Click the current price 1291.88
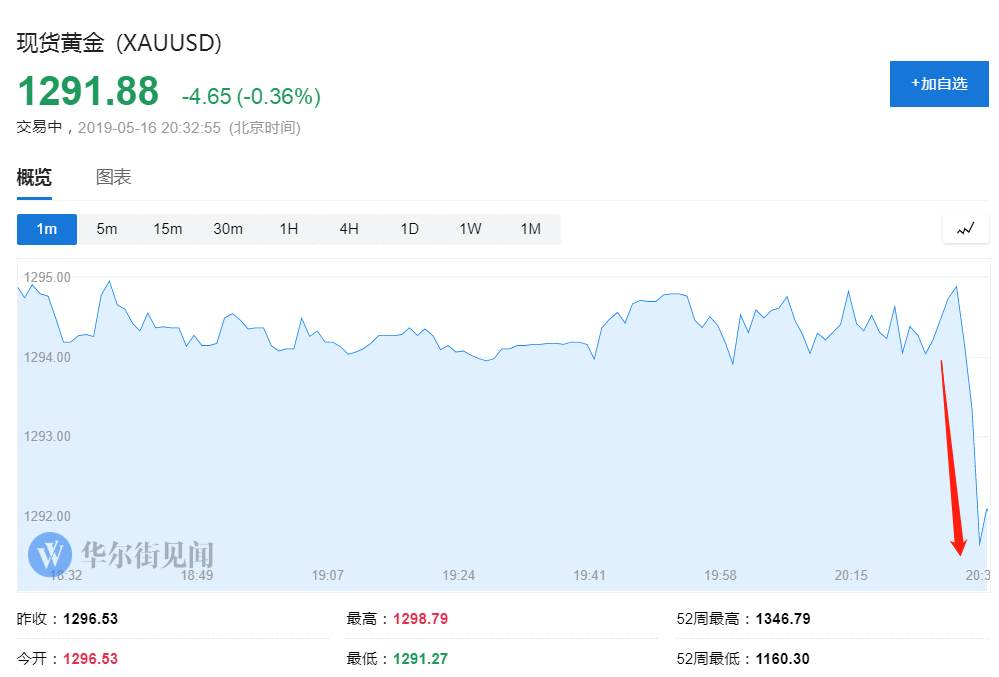The width and height of the screenshot is (999, 677). [88, 92]
